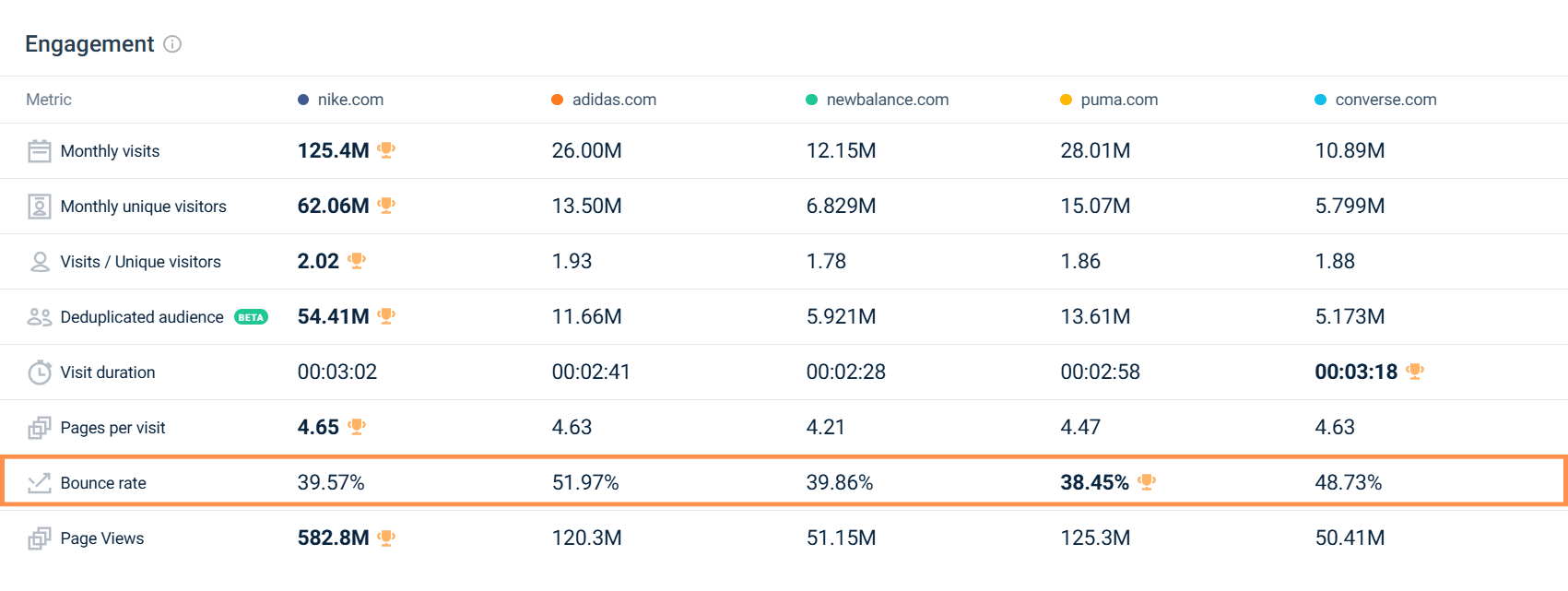Click the trophy next to 4.65
Screen dimensions: 1568x591
357,426
